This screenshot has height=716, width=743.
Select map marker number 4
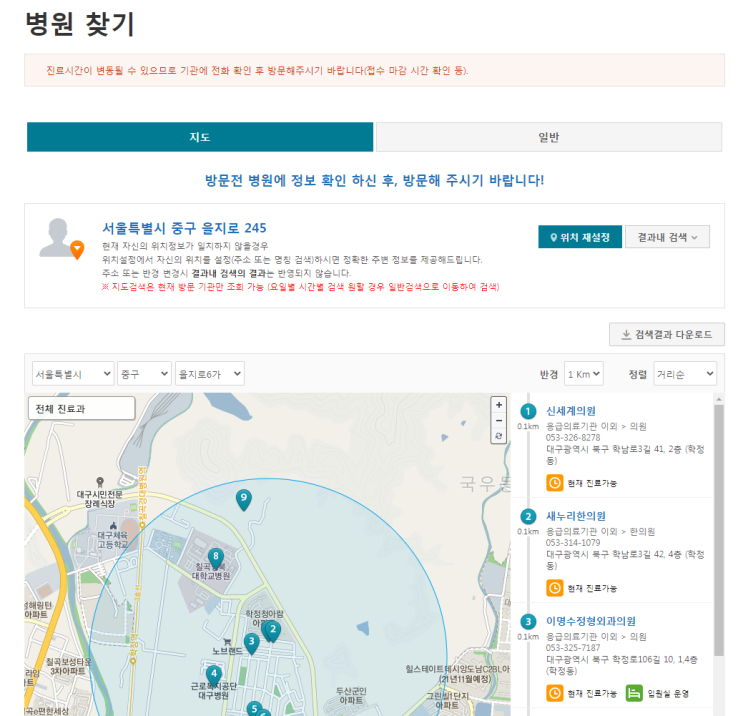pos(214,675)
